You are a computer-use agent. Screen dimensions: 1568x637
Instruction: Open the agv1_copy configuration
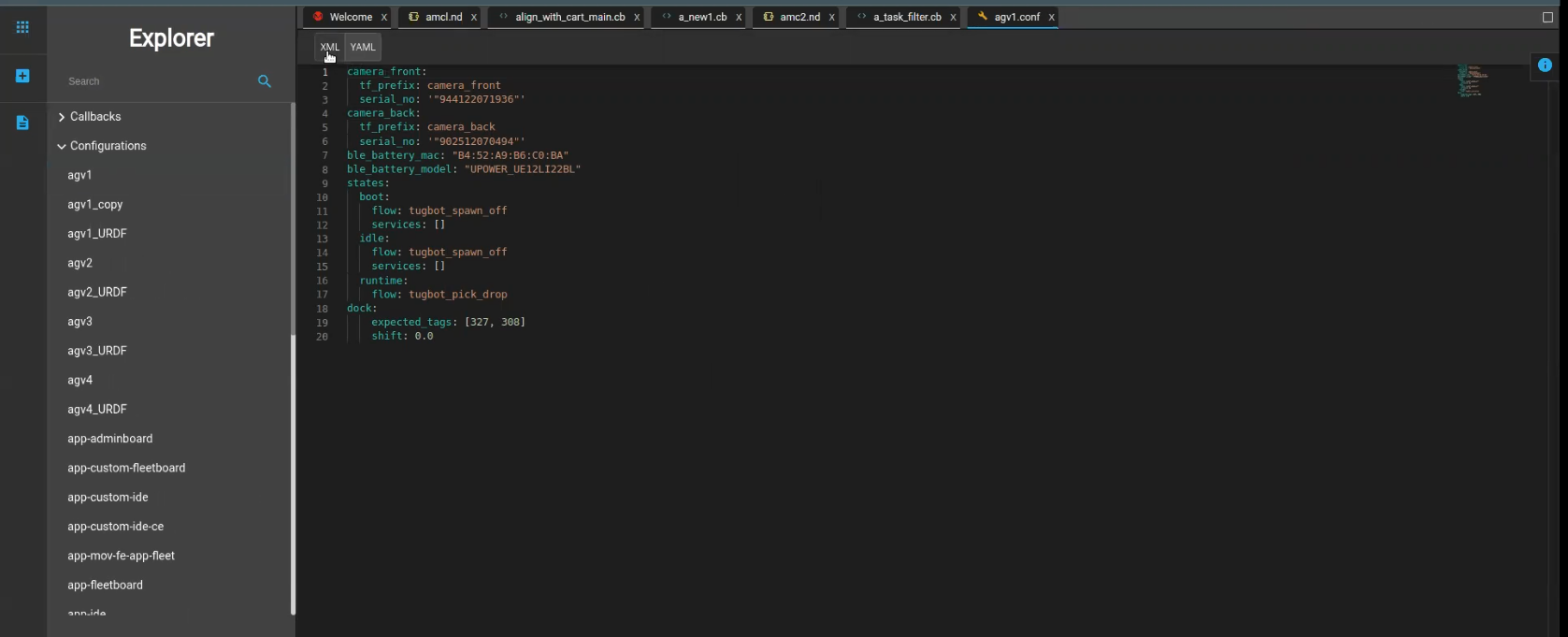95,205
